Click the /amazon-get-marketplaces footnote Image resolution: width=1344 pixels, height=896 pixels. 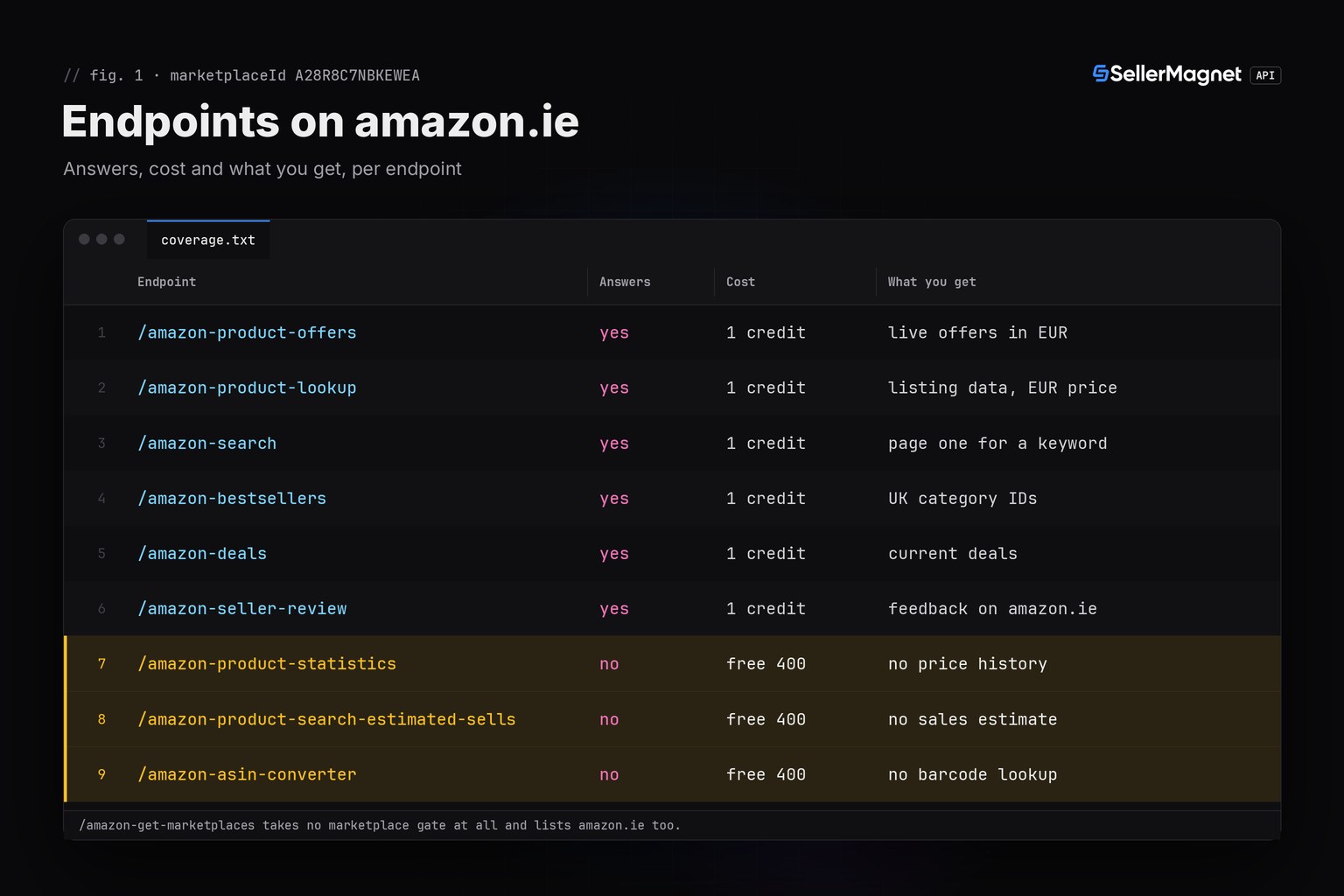click(380, 825)
